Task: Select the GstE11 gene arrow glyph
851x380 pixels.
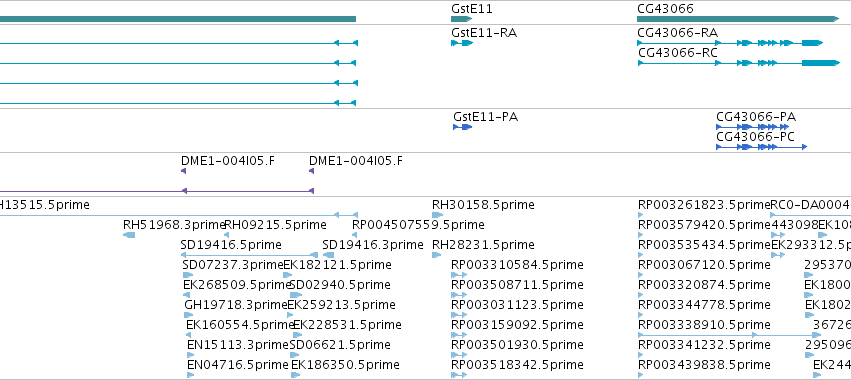Action: click(x=461, y=19)
